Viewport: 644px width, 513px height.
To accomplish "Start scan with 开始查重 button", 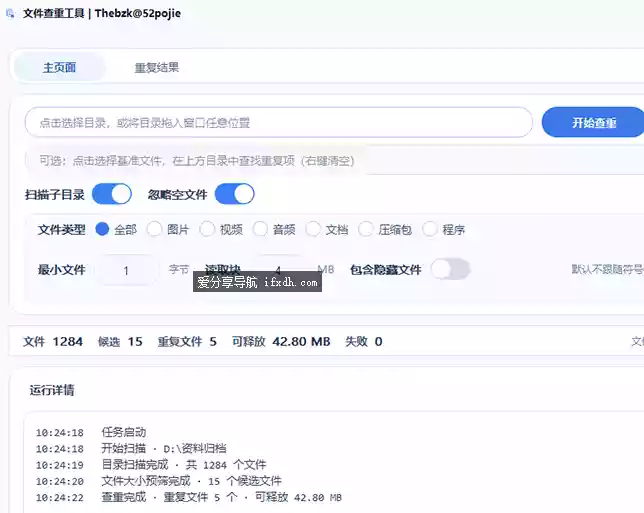I will point(594,122).
